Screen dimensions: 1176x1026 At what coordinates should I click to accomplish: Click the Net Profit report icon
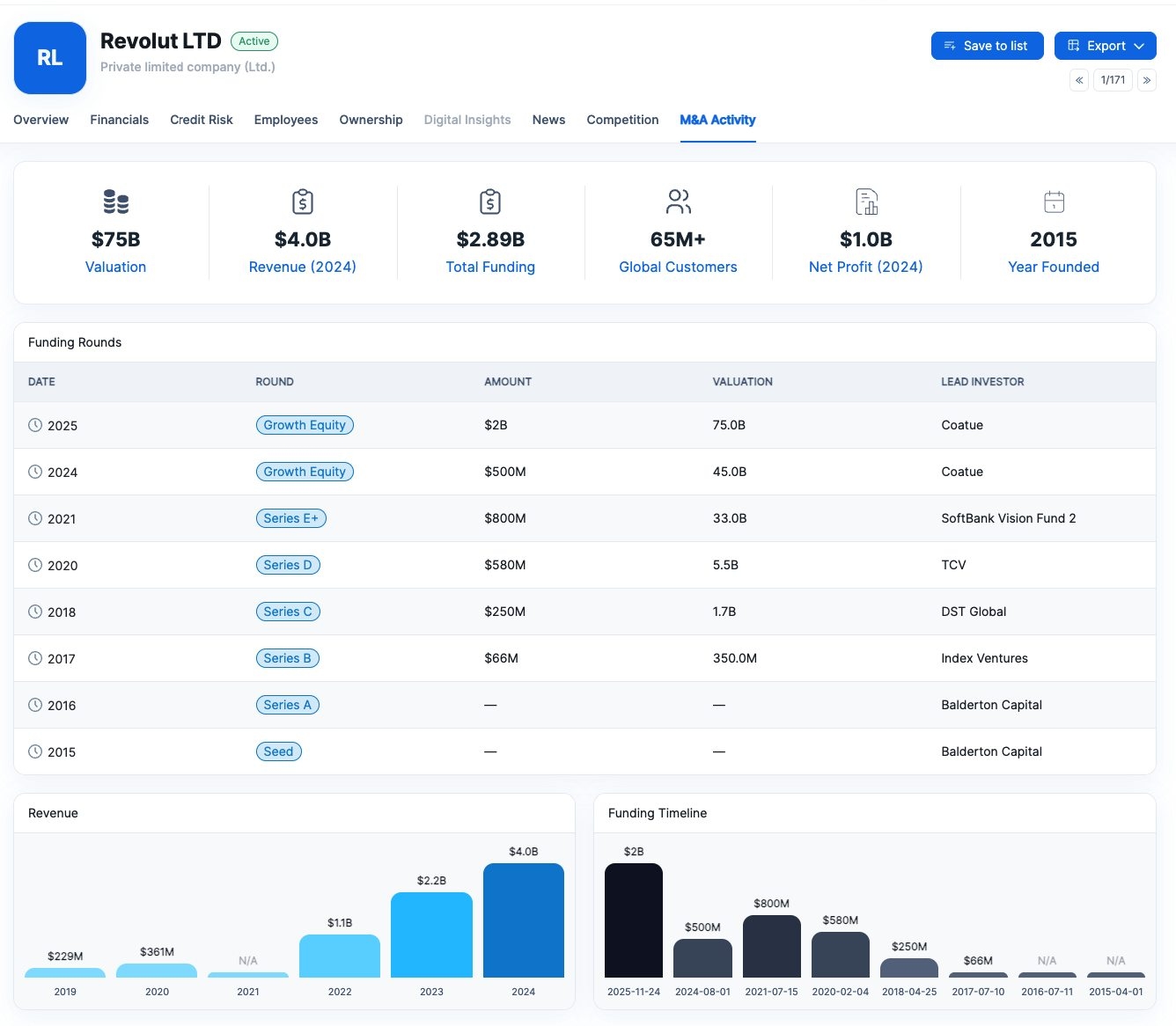(x=866, y=202)
